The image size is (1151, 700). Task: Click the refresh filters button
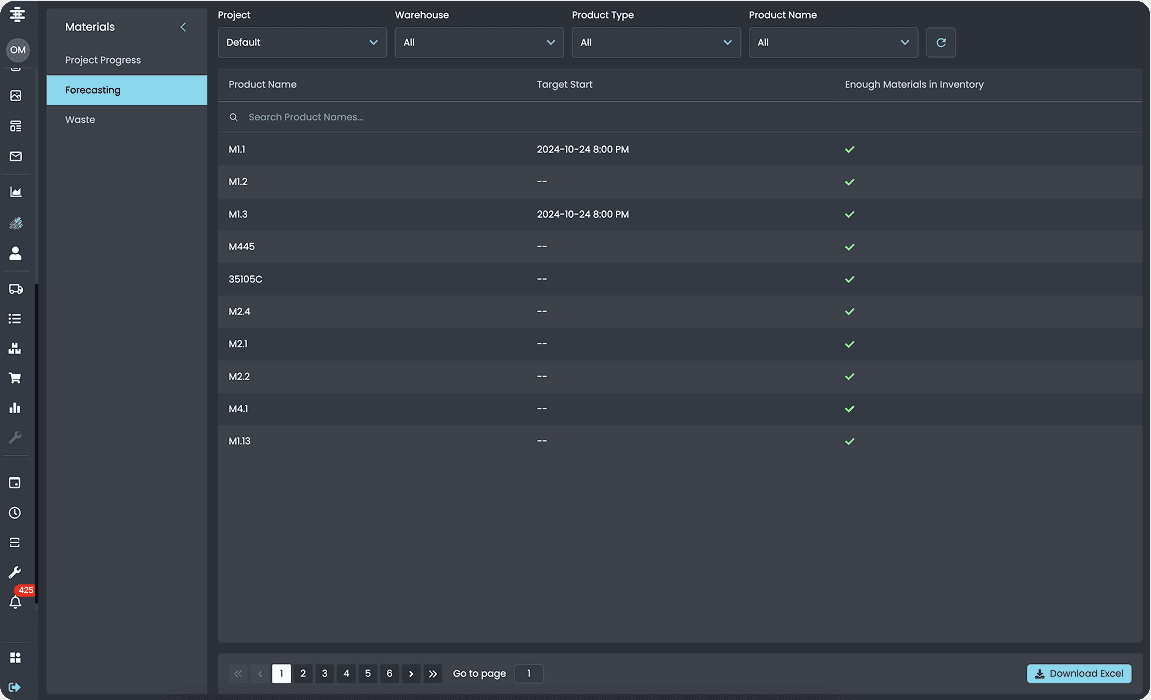tap(941, 43)
